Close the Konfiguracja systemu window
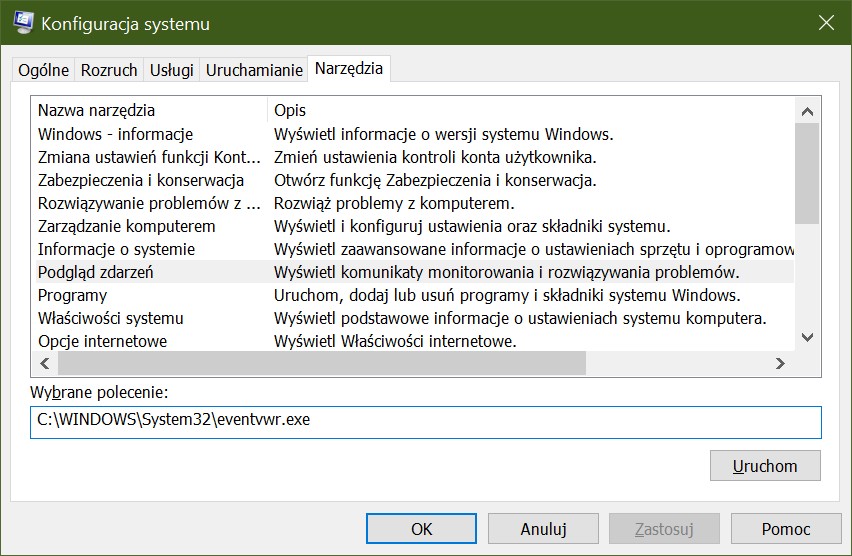The width and height of the screenshot is (852, 556). click(x=826, y=23)
